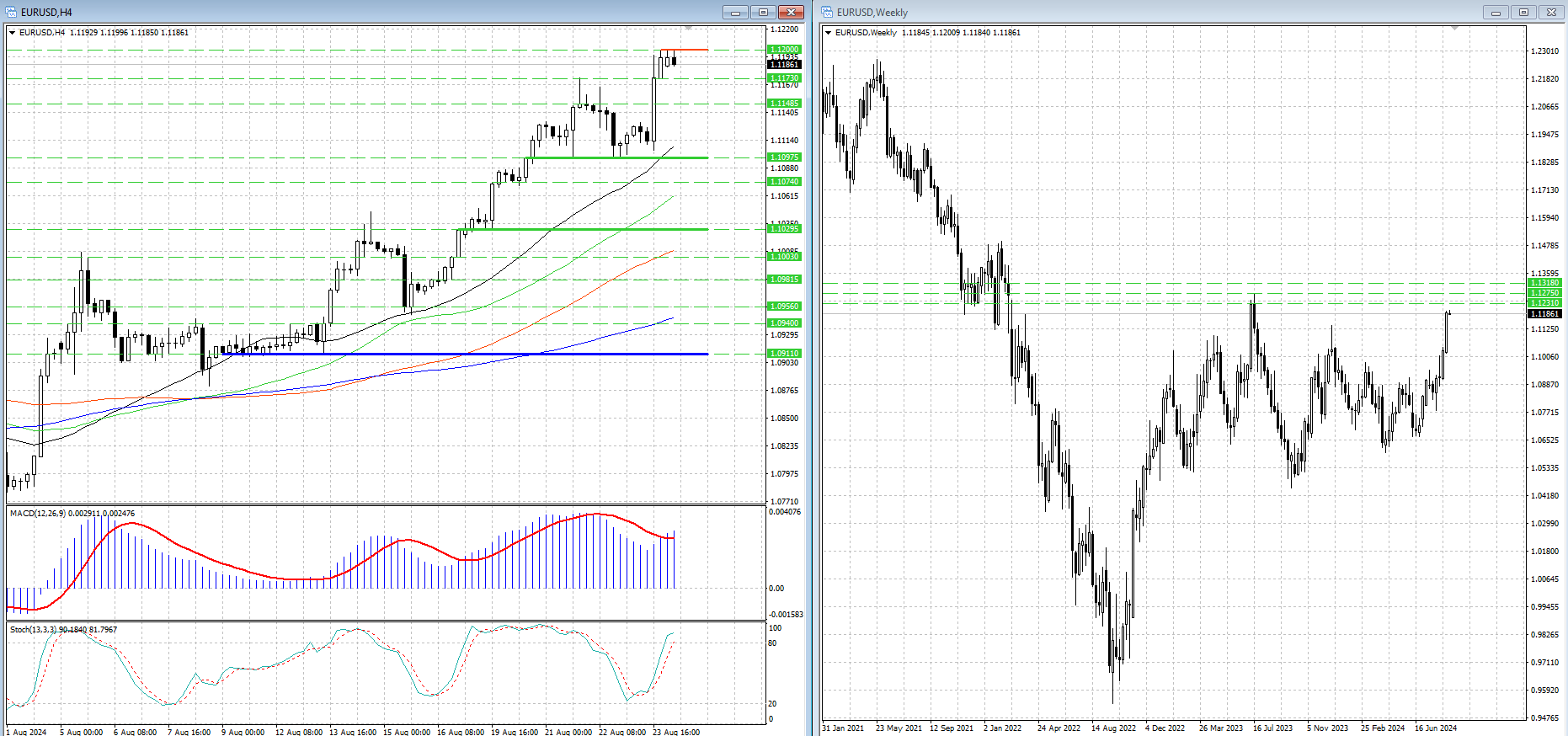Select the thick green line at 1.10975

(x=615, y=157)
